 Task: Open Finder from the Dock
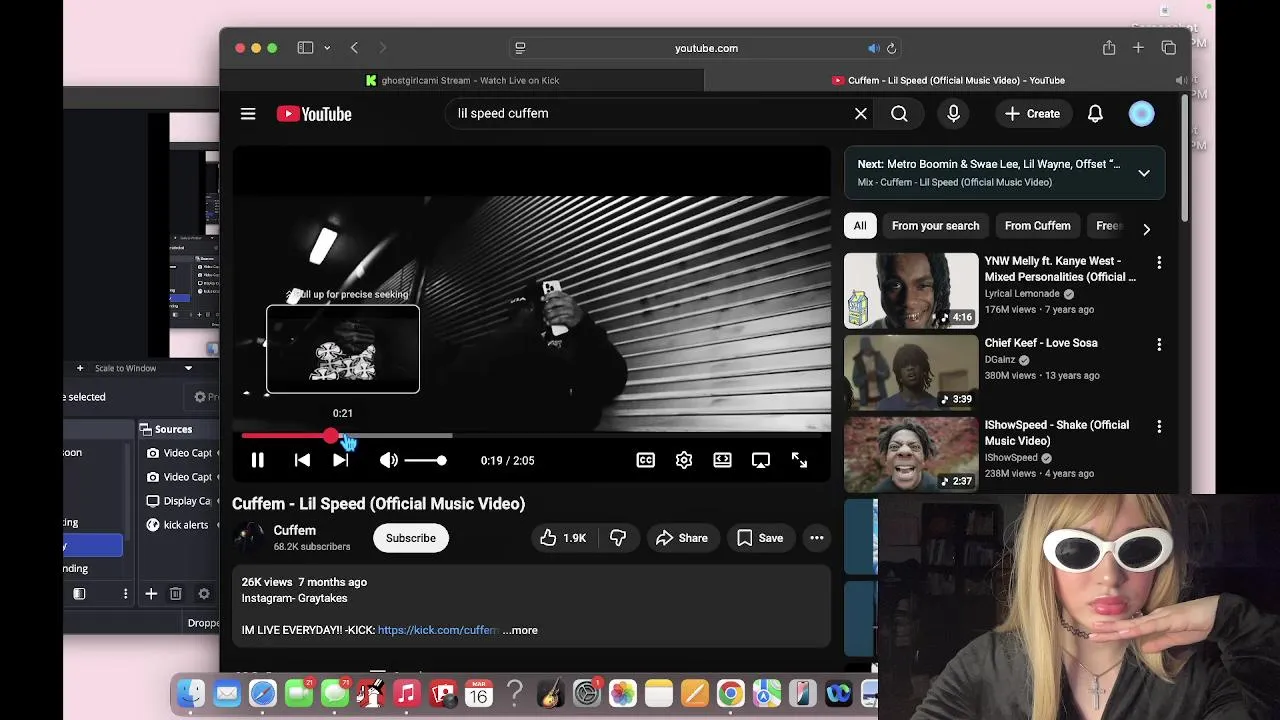tap(191, 693)
